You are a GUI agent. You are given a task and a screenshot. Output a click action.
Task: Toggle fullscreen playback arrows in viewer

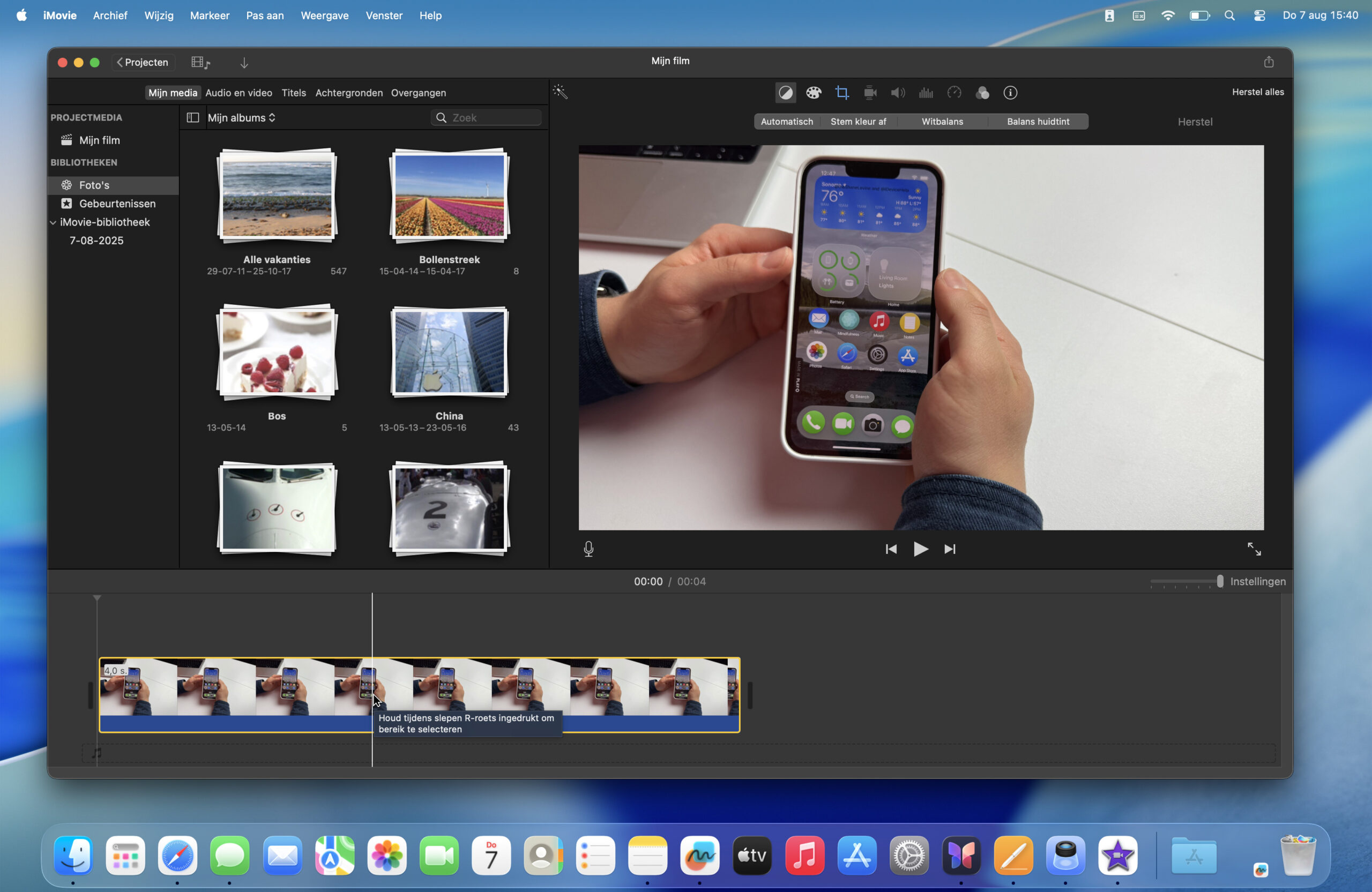tap(1254, 549)
